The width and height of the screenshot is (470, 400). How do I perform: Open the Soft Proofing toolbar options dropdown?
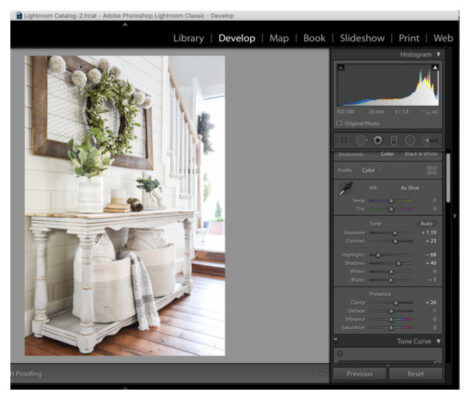(322, 374)
